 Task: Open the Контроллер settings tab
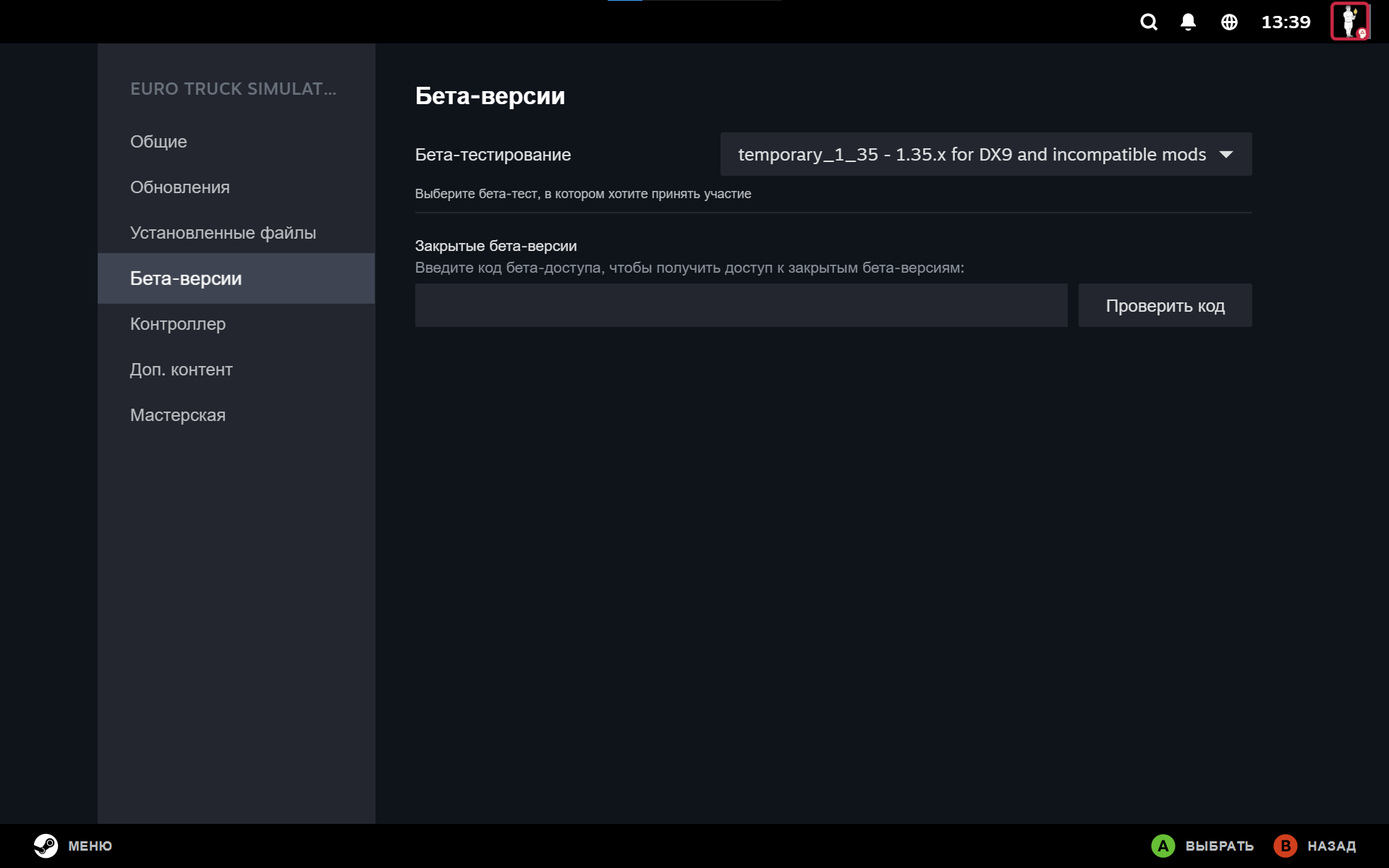tap(236, 324)
